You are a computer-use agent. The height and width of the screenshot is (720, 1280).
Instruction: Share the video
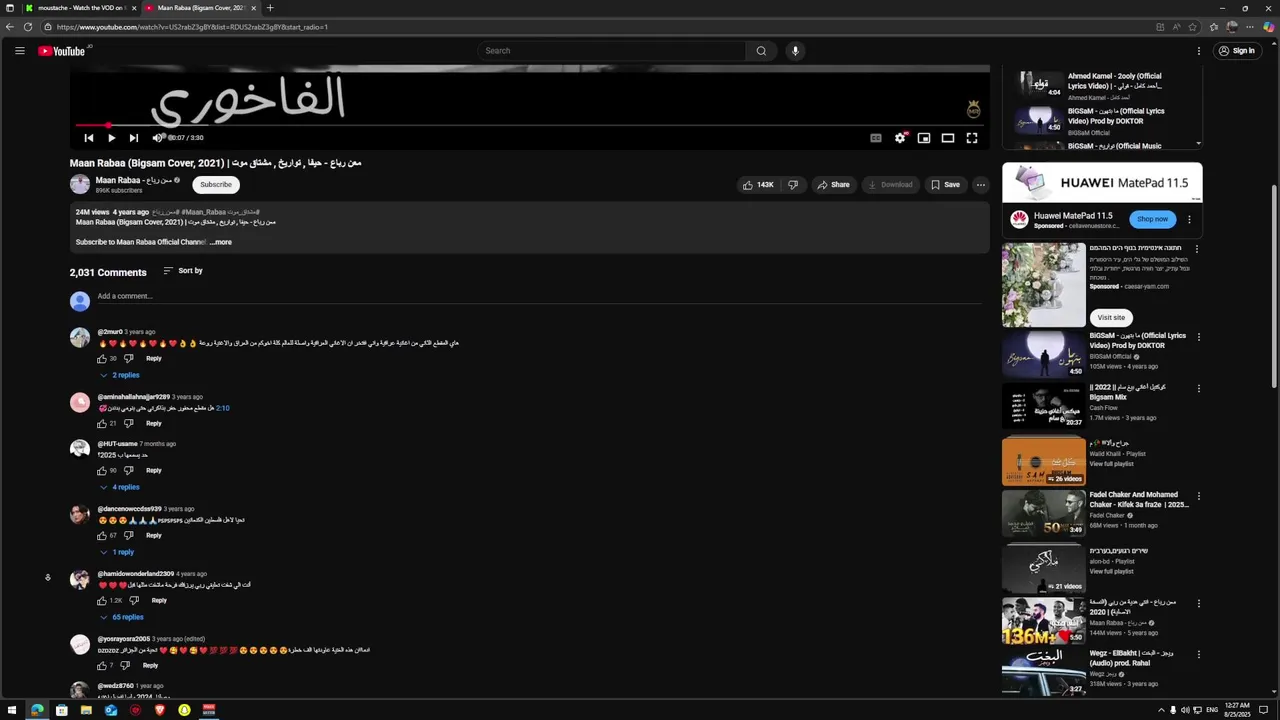pyautogui.click(x=833, y=185)
